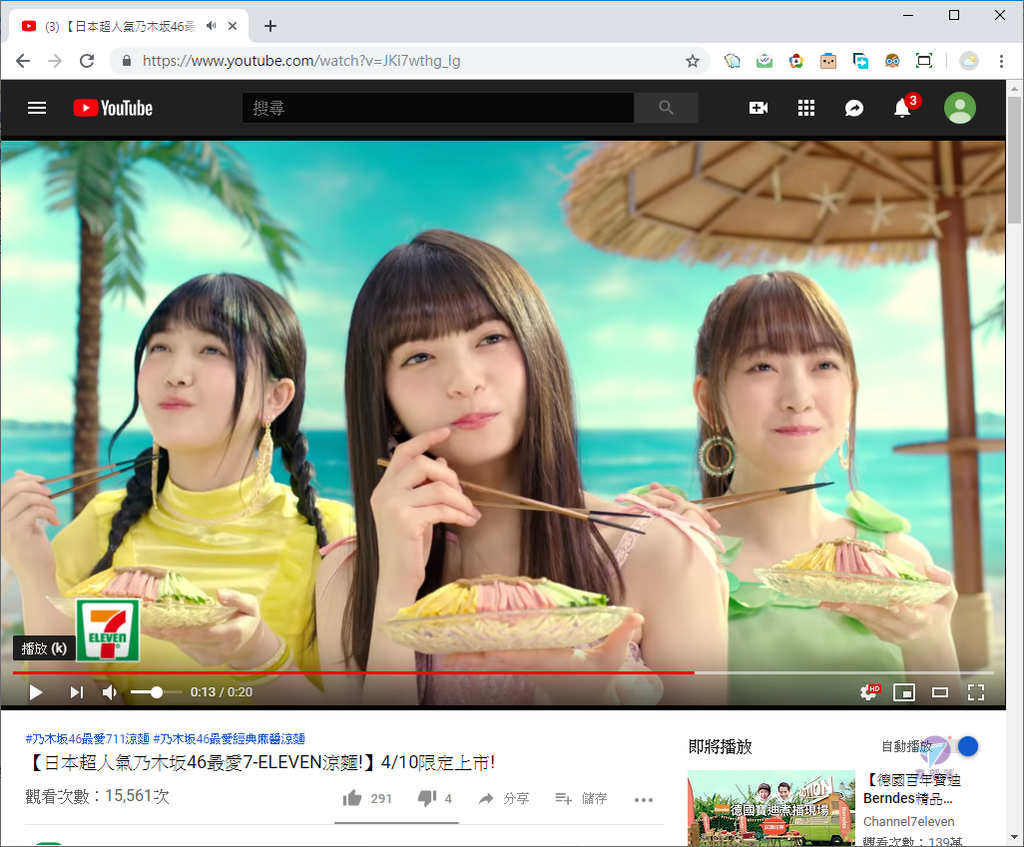
Task: Open the create video camera icon
Action: click(x=758, y=108)
